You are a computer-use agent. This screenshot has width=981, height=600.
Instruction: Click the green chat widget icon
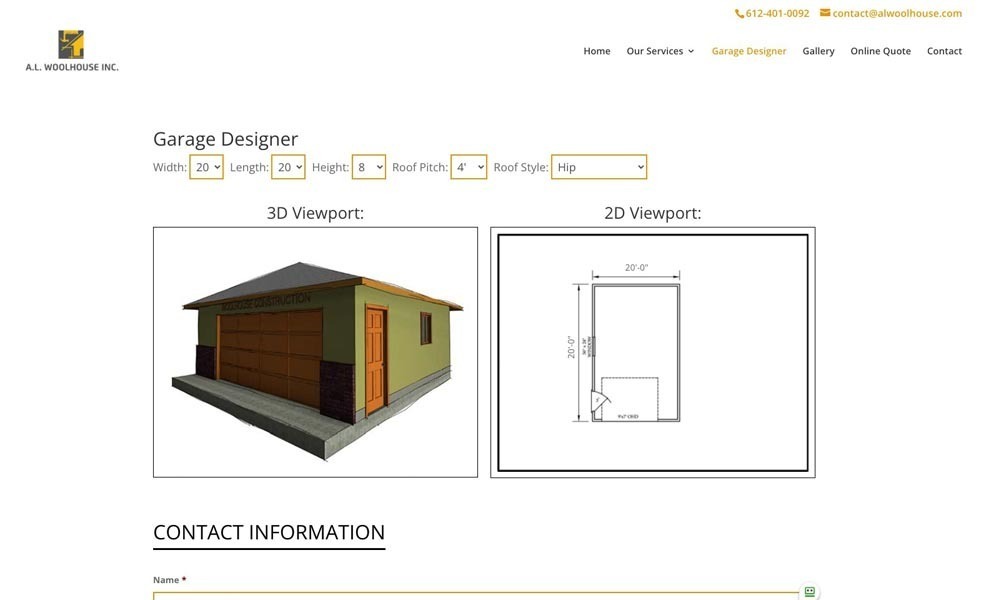809,591
